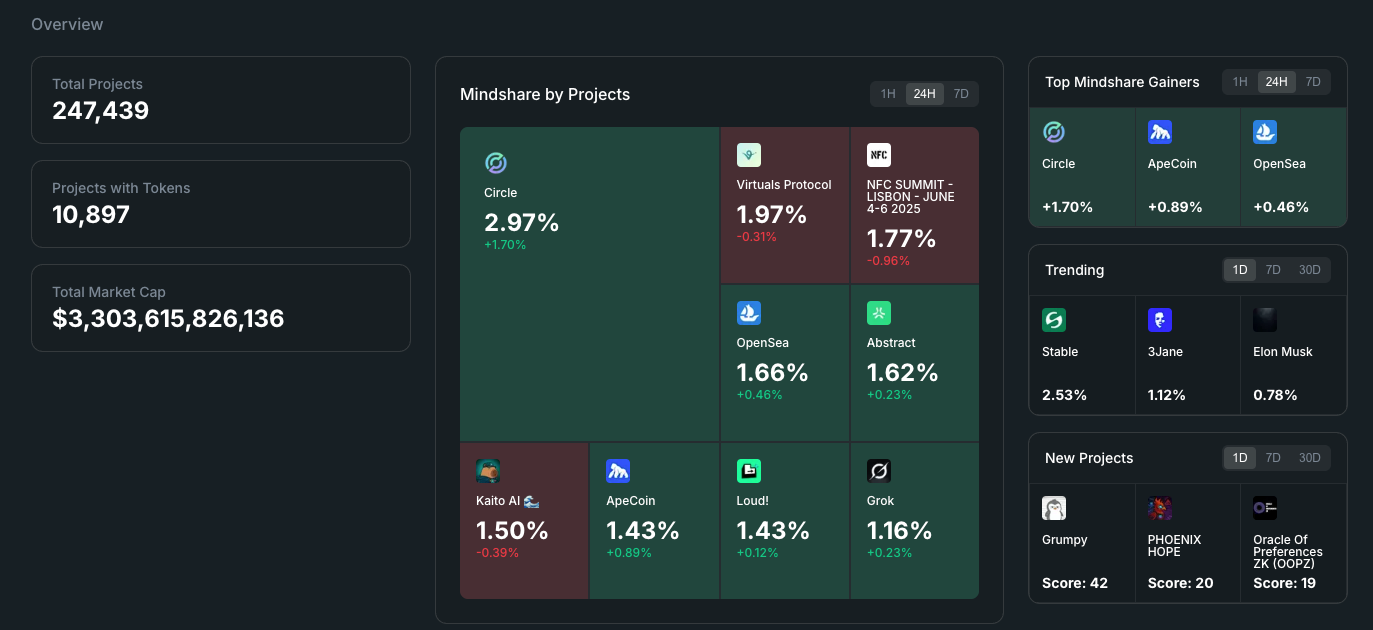Click the Circle logo in the treemap
1373x630 pixels.
496,163
